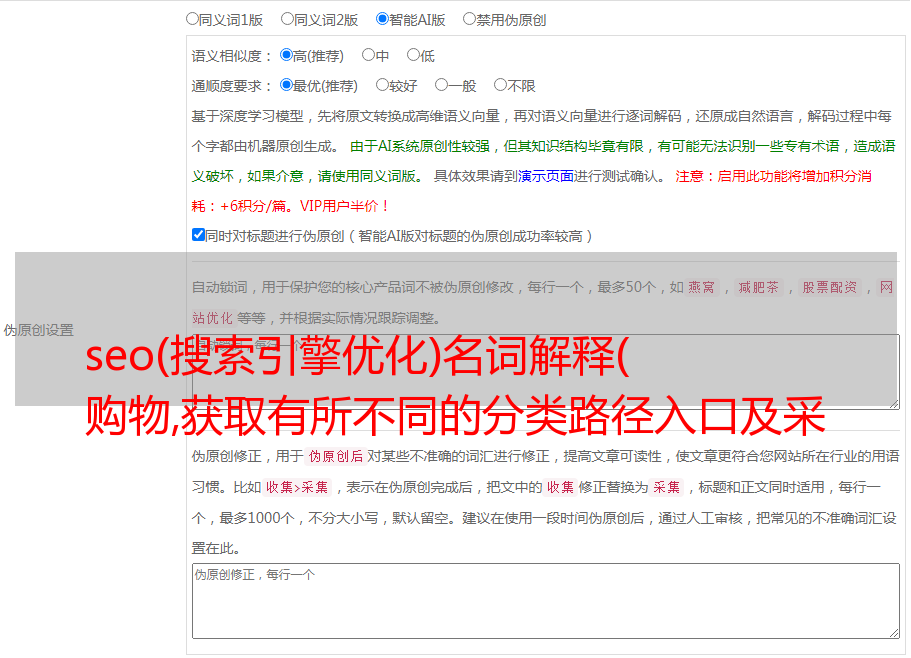Viewport: 911px width, 658px height.
Task: Select the 同义词2版 radio option
Action: [287, 19]
